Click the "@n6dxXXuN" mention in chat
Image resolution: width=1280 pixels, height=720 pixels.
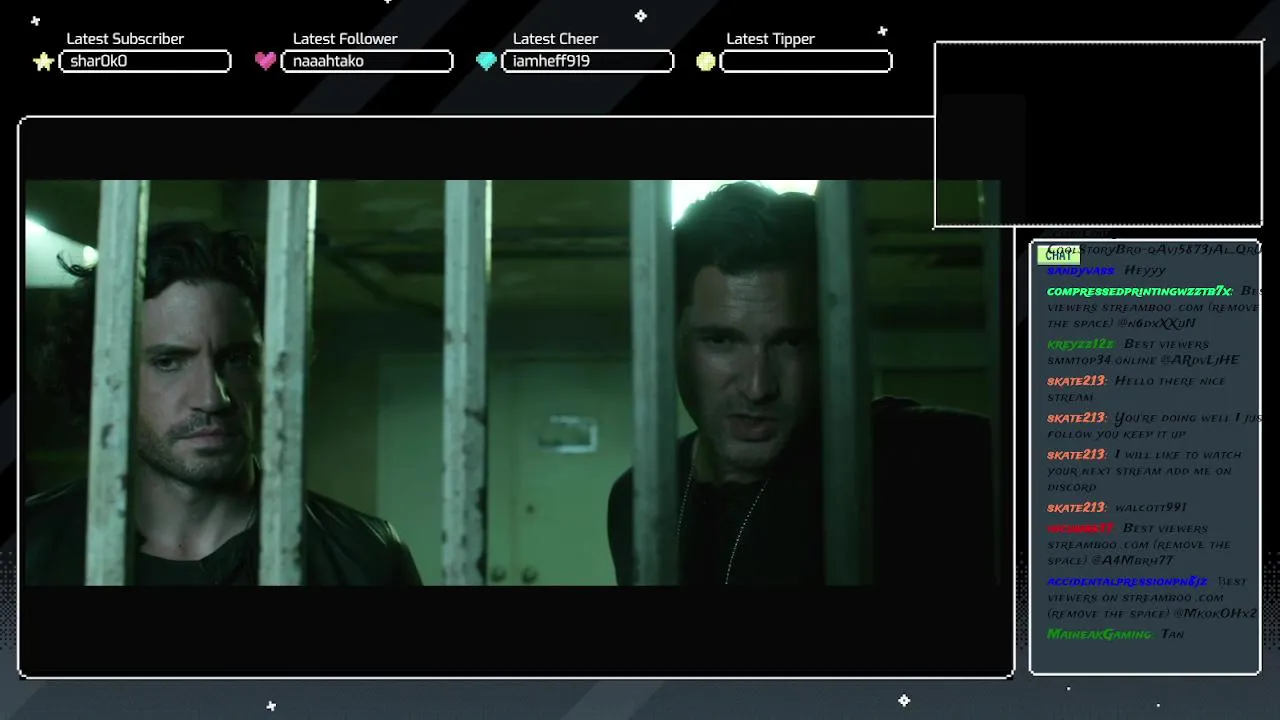[1156, 324]
